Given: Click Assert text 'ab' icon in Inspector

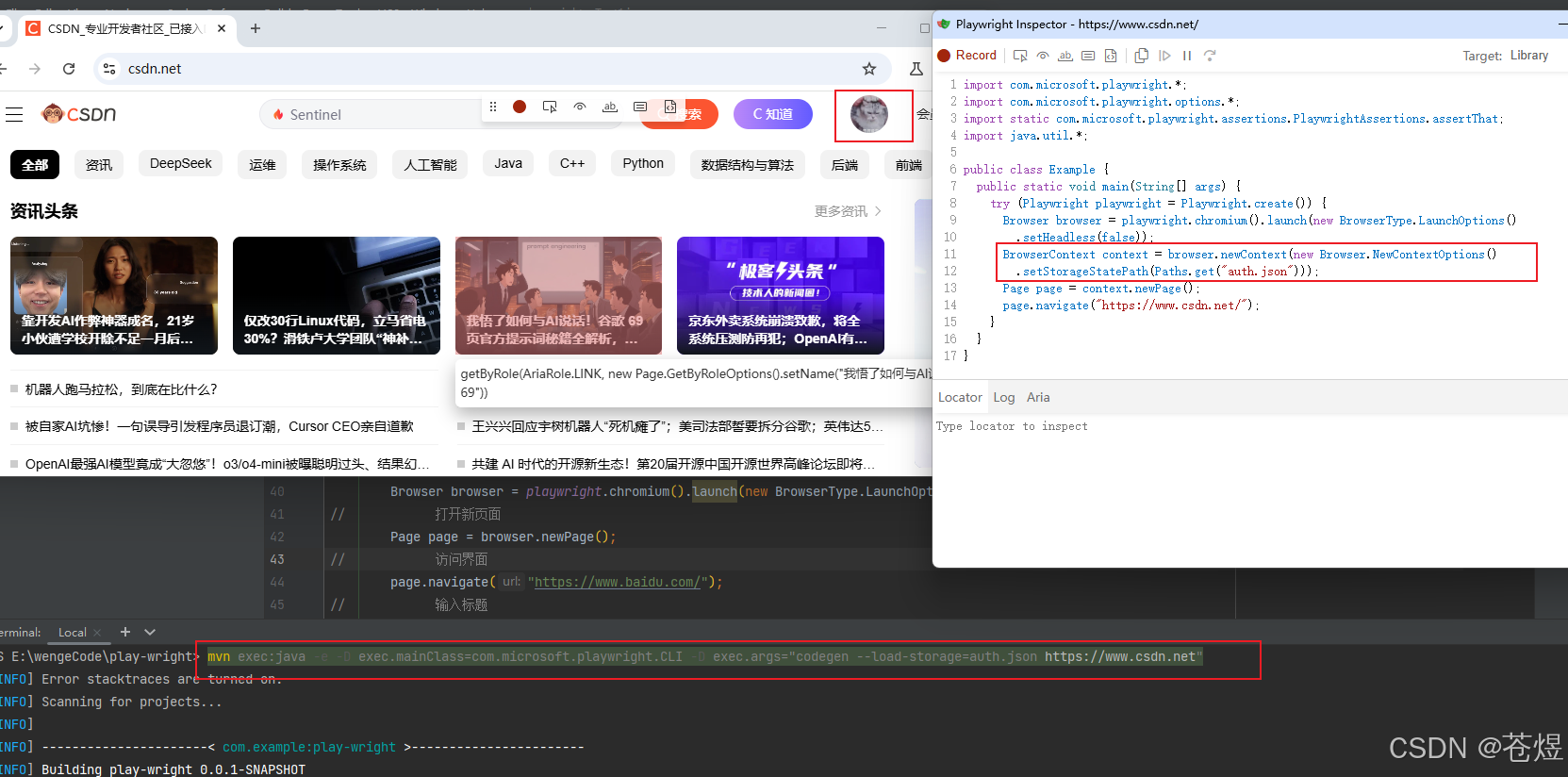Looking at the screenshot, I should 1065,56.
